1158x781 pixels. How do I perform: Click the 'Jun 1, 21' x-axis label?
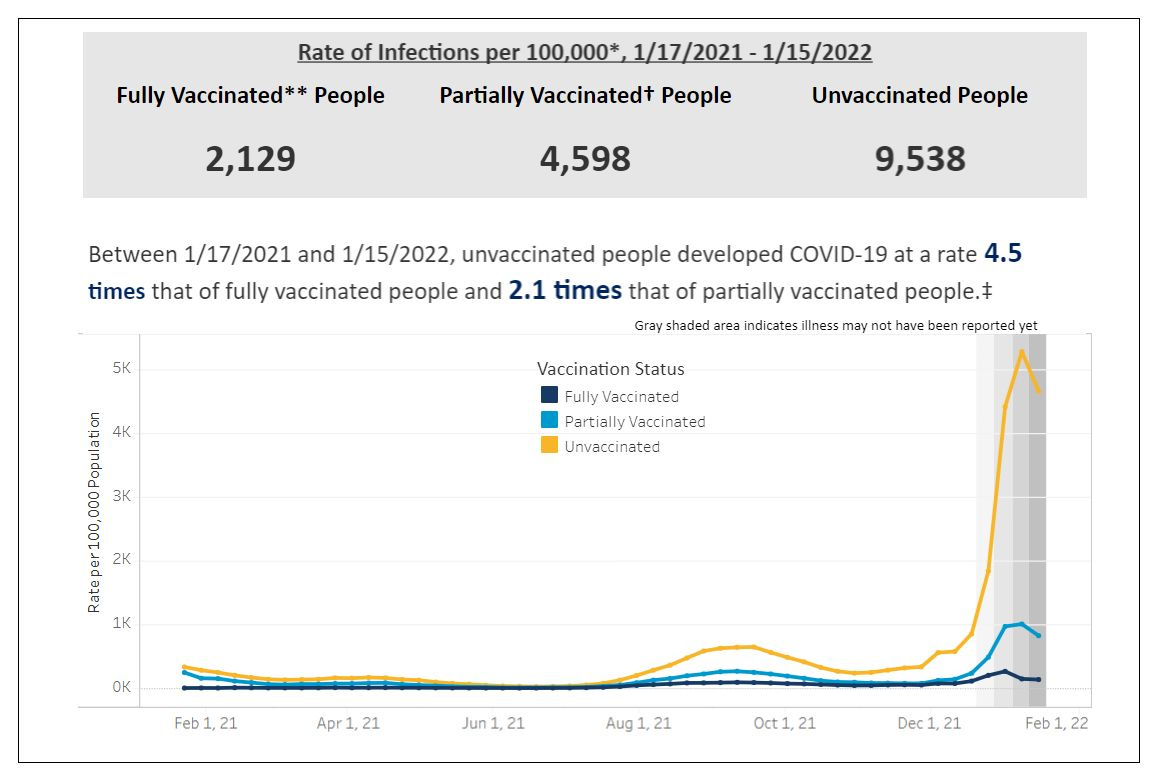(493, 723)
